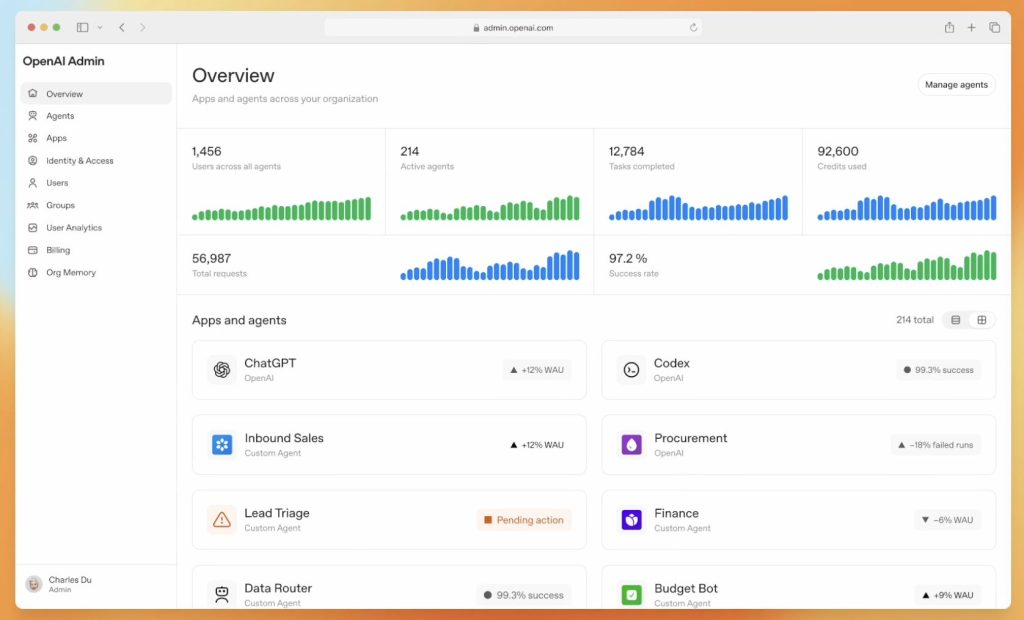Open the Charles Du account menu
This screenshot has height=620, width=1024.
point(70,584)
